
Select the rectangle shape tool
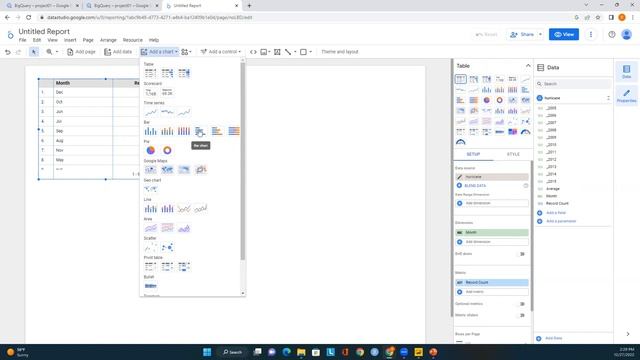(x=303, y=52)
